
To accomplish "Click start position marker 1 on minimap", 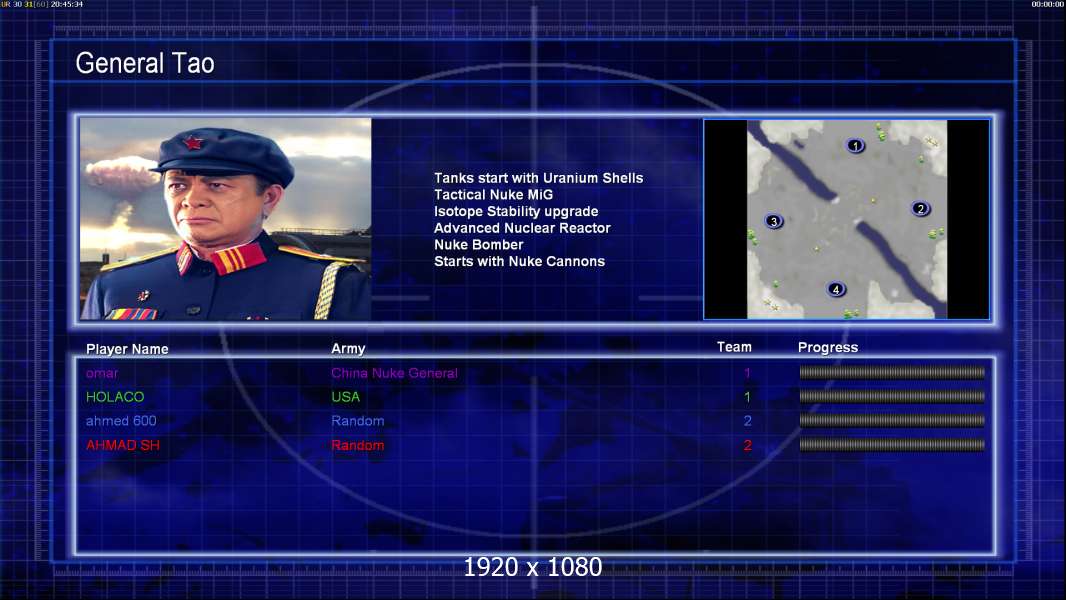I will click(x=855, y=145).
